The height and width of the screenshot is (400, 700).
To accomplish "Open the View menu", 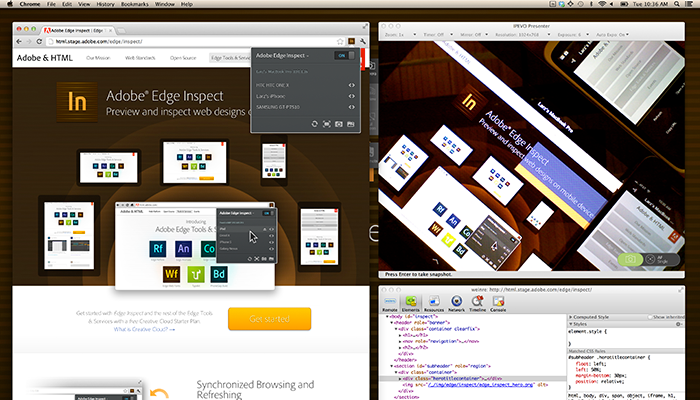I will pos(84,4).
